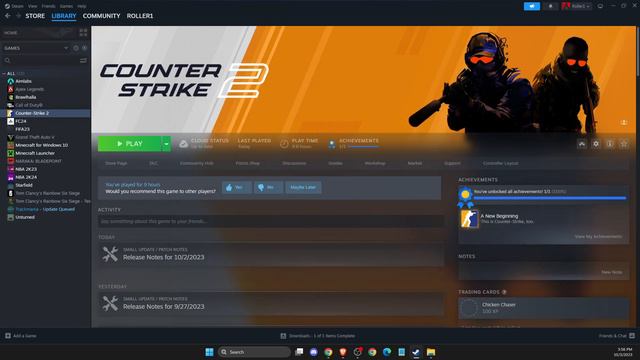Open the Play button dropdown arrow

click(x=166, y=144)
